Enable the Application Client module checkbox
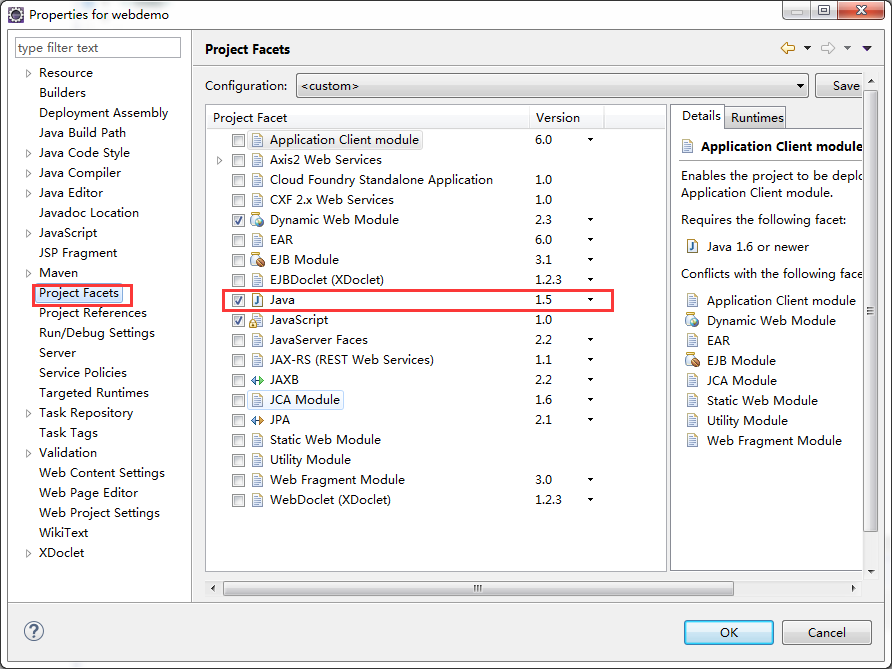892x669 pixels. pyautogui.click(x=238, y=140)
